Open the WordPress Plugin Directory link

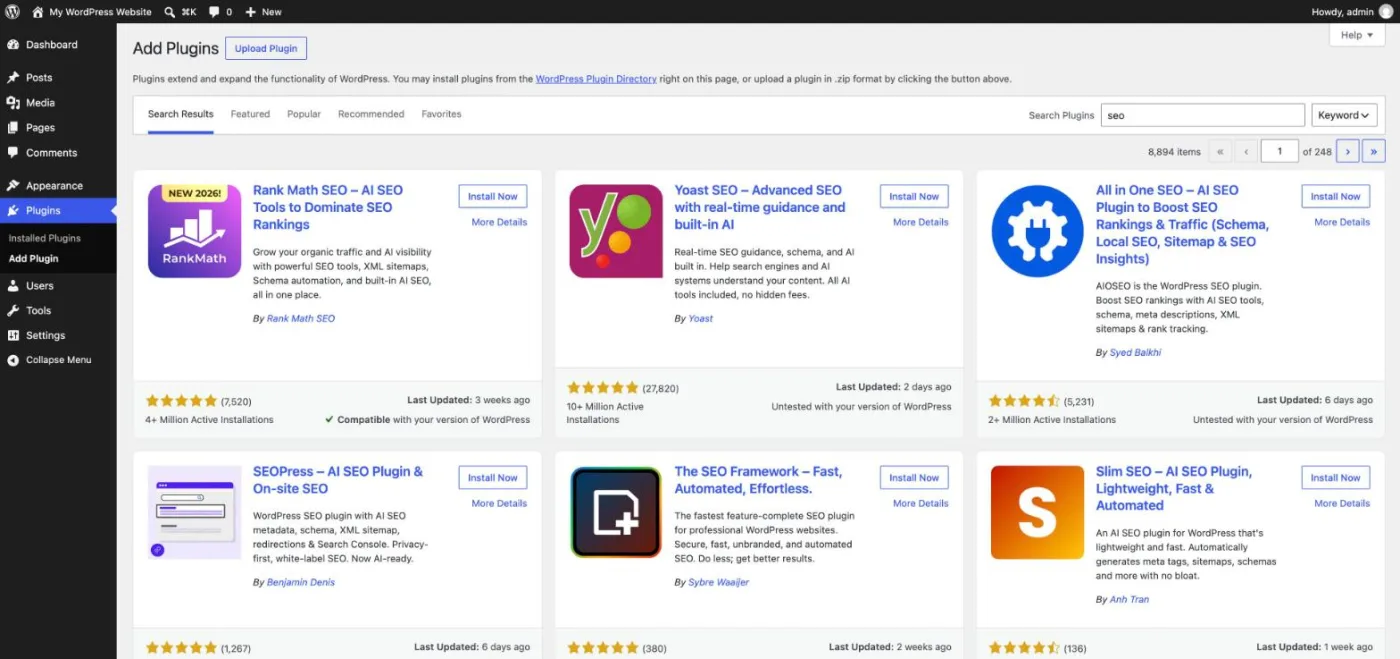point(596,79)
